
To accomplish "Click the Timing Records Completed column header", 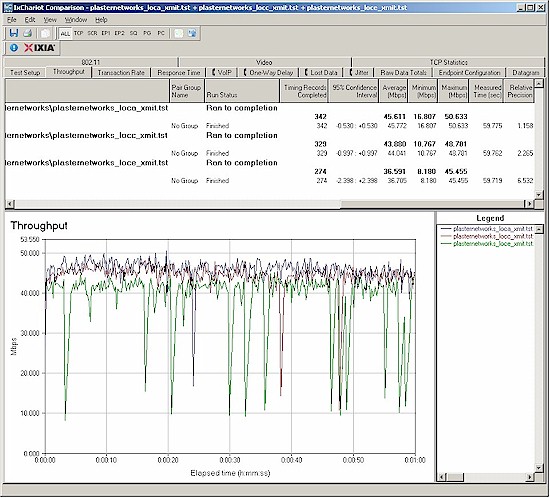I will pos(304,91).
